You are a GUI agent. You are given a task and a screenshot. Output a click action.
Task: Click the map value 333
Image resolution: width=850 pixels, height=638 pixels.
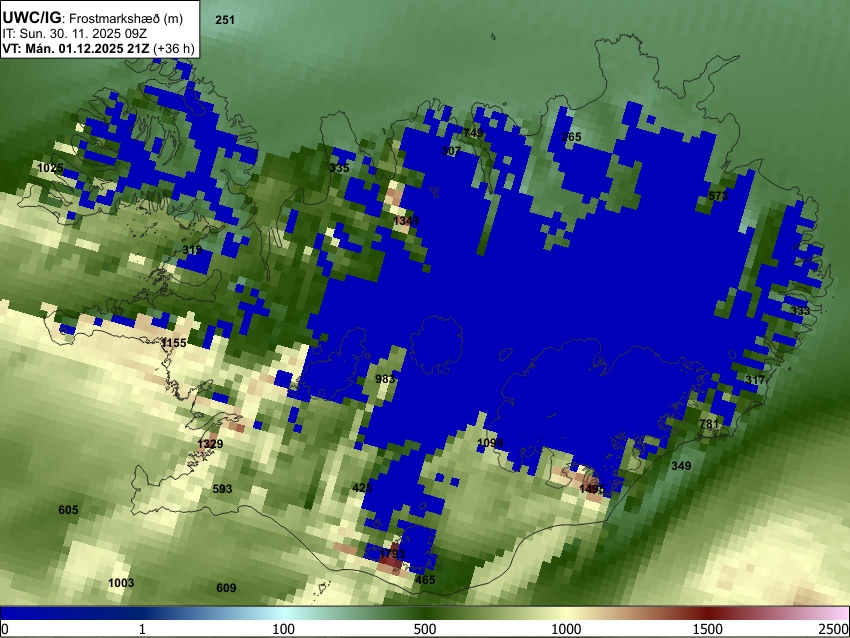[800, 311]
